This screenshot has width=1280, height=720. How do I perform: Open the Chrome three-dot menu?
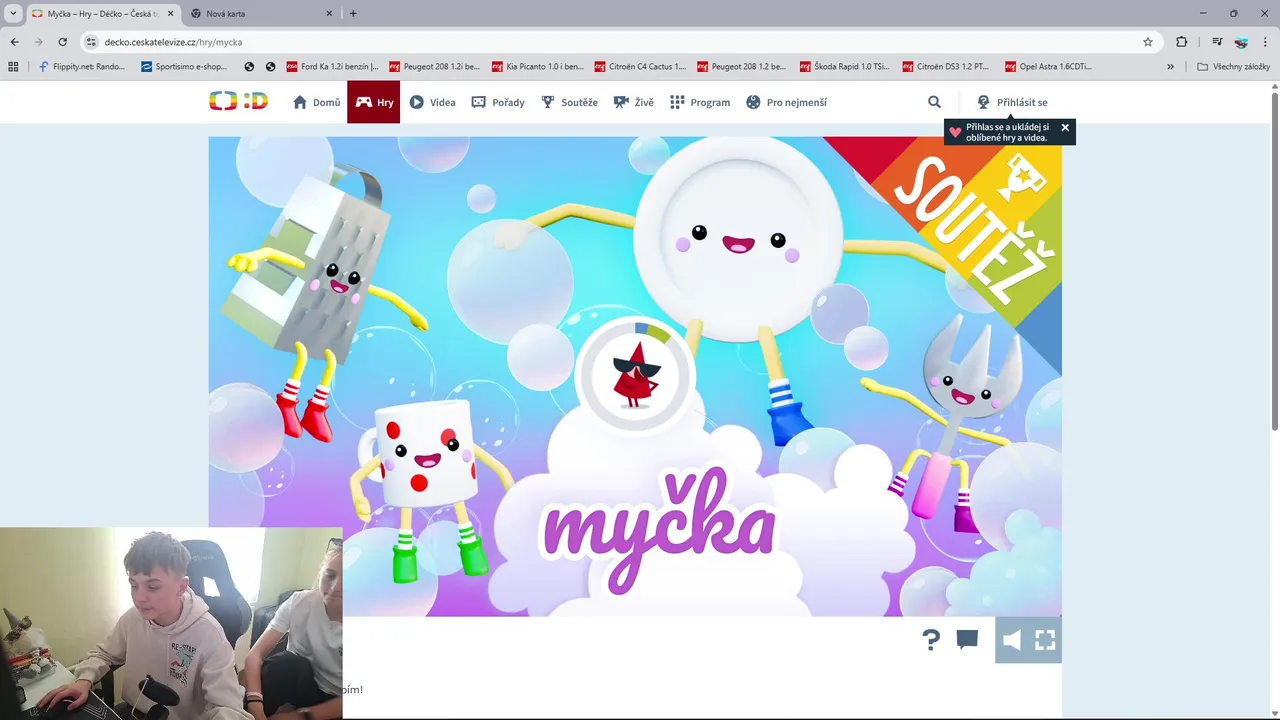click(1265, 42)
